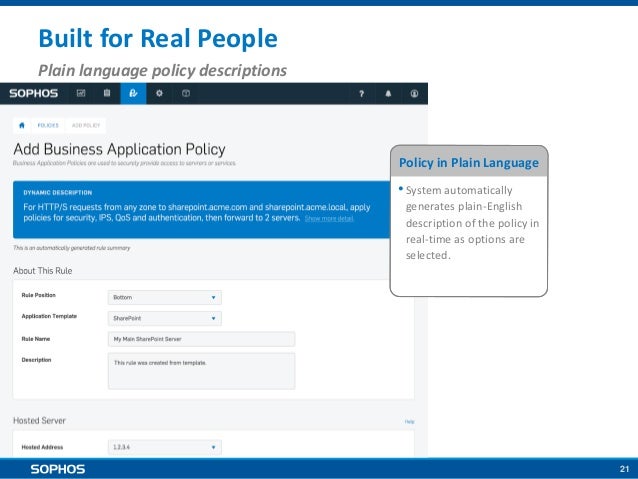Select the Add Policy breadcrumb
Screen dimensions: 638x479
click(86, 125)
